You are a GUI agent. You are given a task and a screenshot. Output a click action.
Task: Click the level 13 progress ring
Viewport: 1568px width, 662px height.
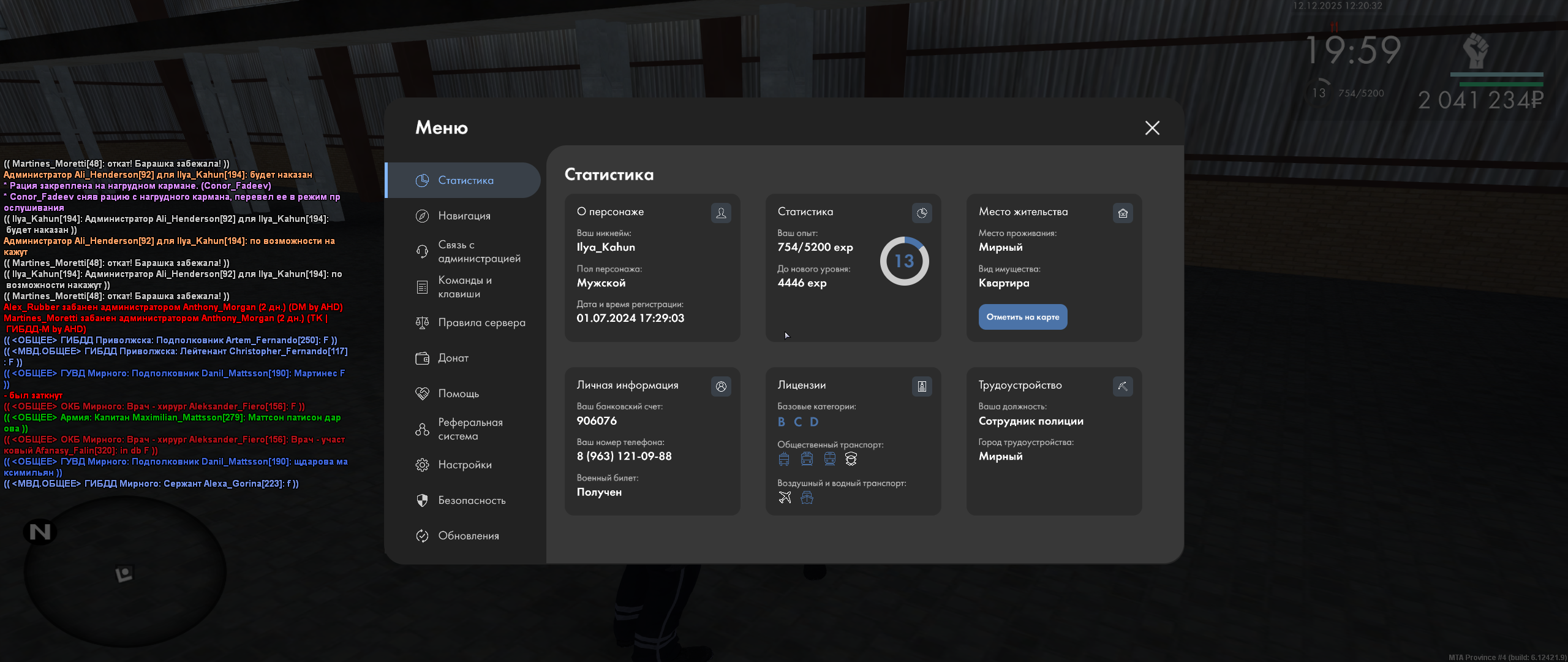tap(904, 261)
